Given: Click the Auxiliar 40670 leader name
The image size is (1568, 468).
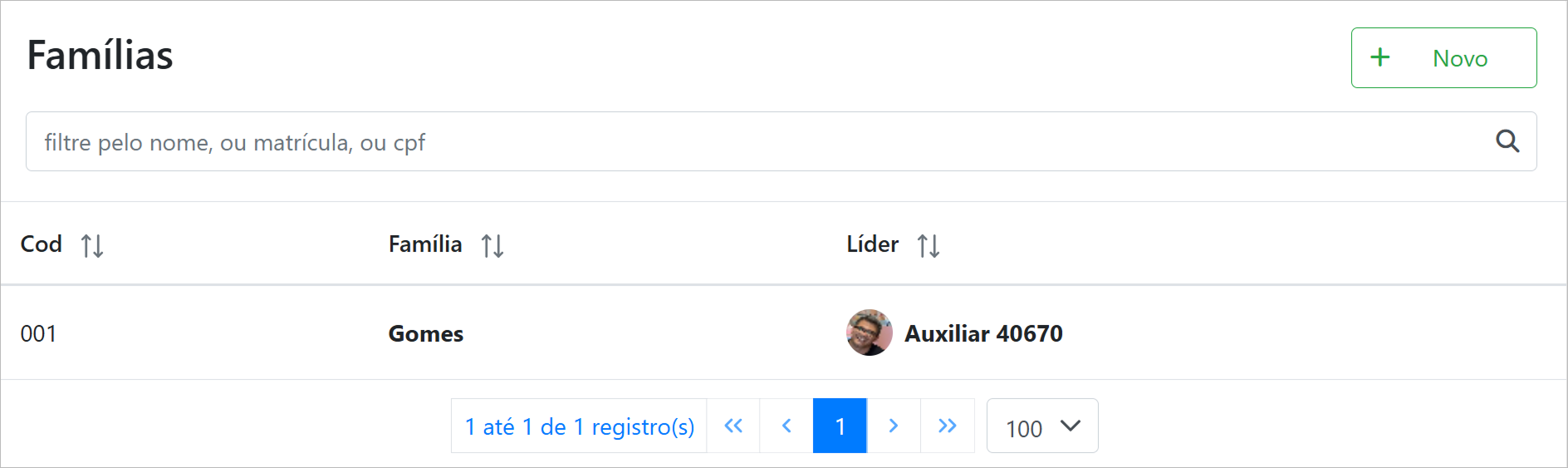Looking at the screenshot, I should 983,334.
